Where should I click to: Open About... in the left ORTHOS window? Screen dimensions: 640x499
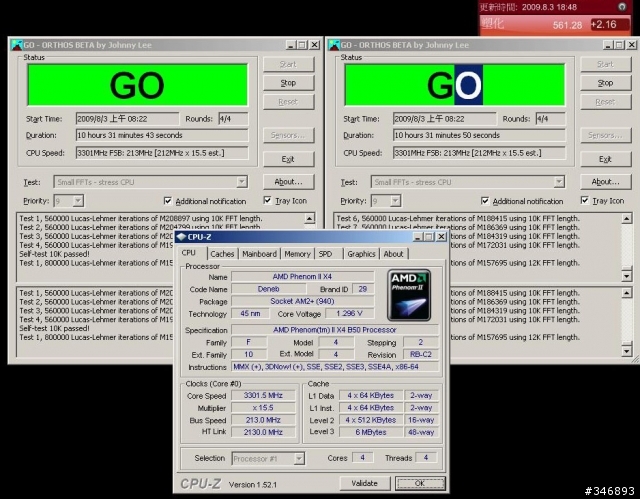[289, 182]
